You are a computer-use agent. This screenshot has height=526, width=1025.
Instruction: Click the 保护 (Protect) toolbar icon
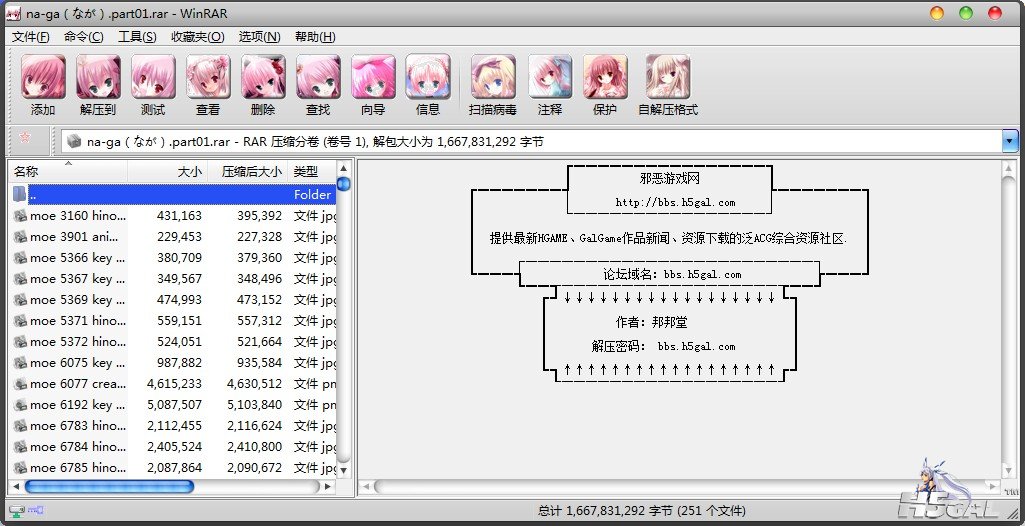pos(605,77)
